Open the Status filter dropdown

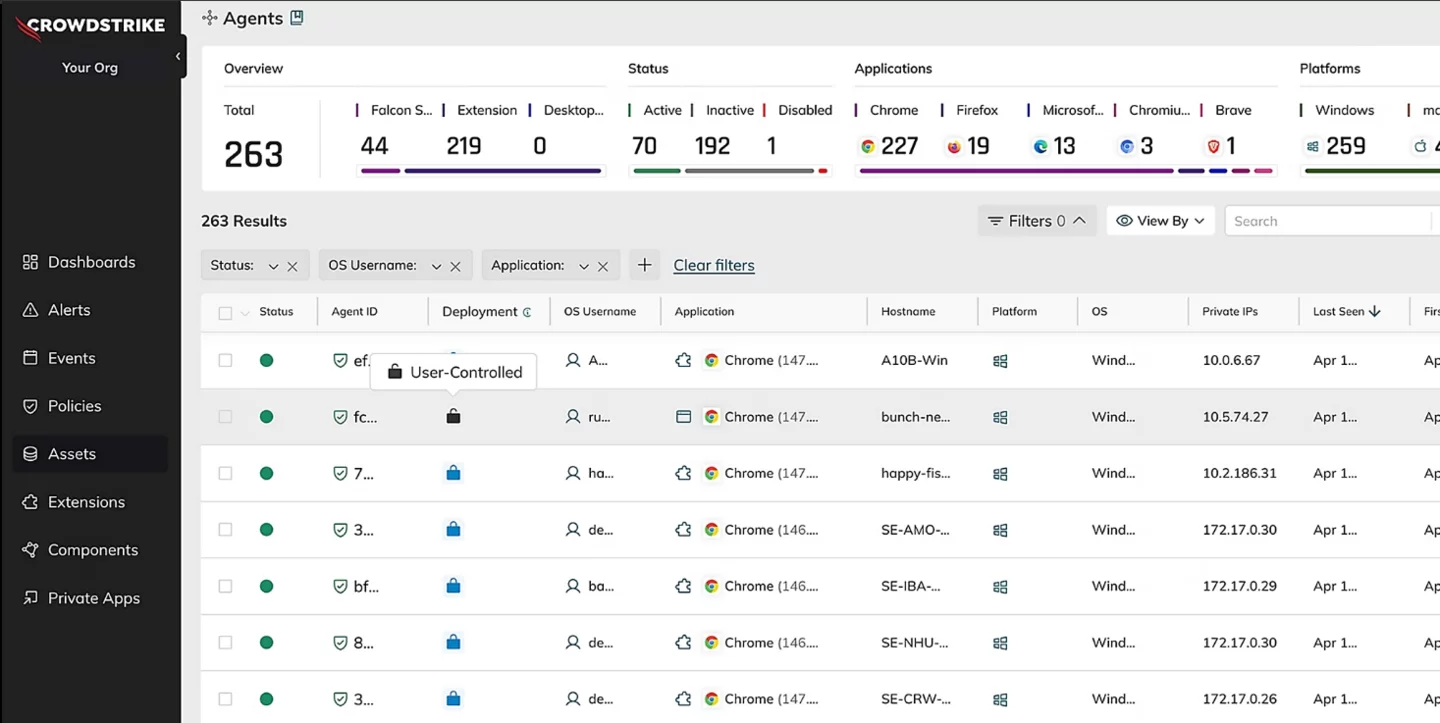tap(273, 266)
